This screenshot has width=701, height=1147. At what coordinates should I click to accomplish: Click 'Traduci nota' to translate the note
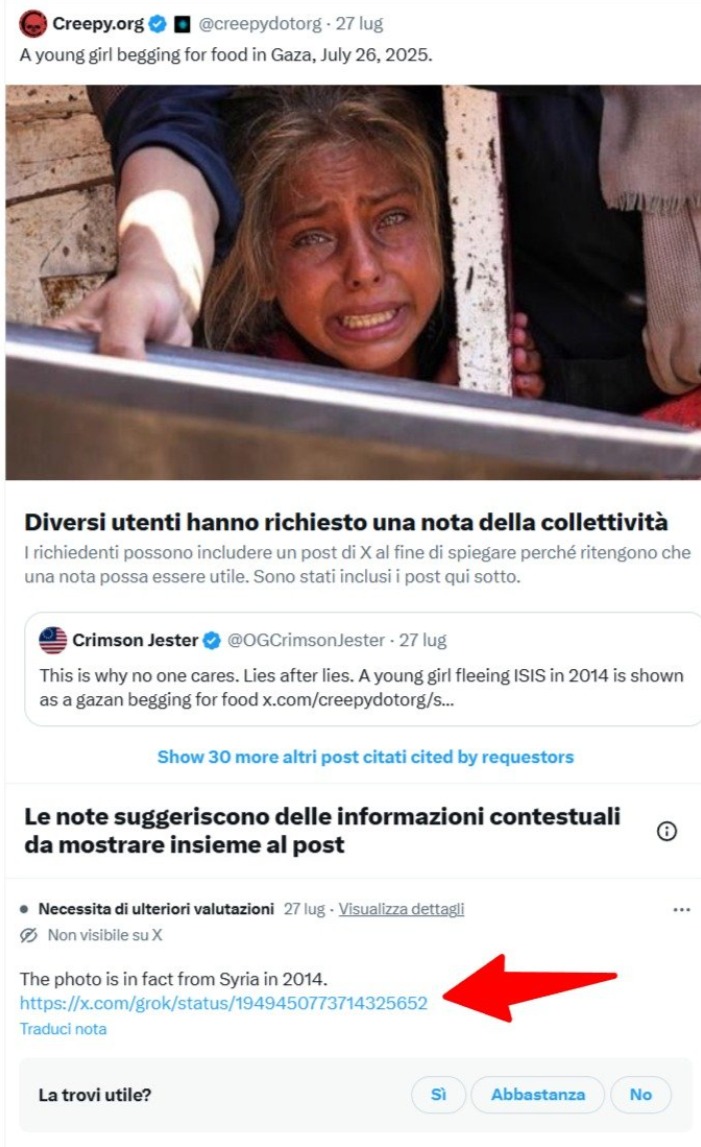[63, 1028]
